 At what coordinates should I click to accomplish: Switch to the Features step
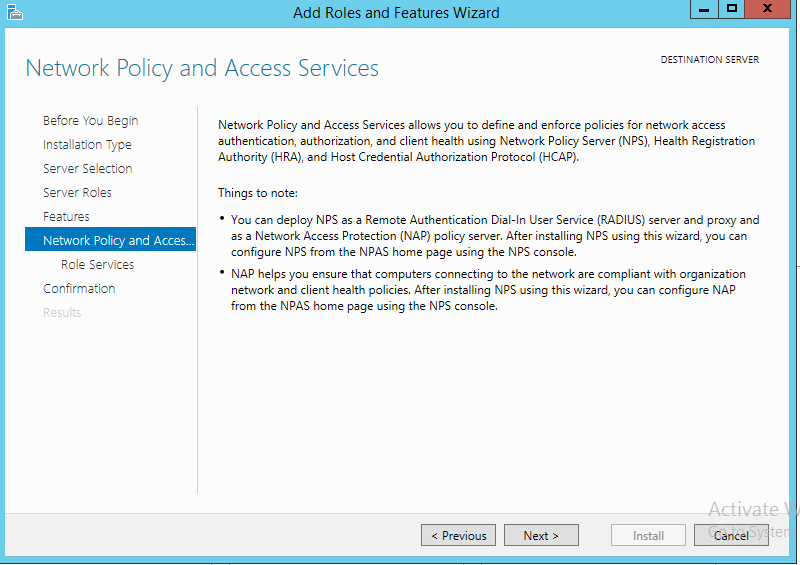66,217
